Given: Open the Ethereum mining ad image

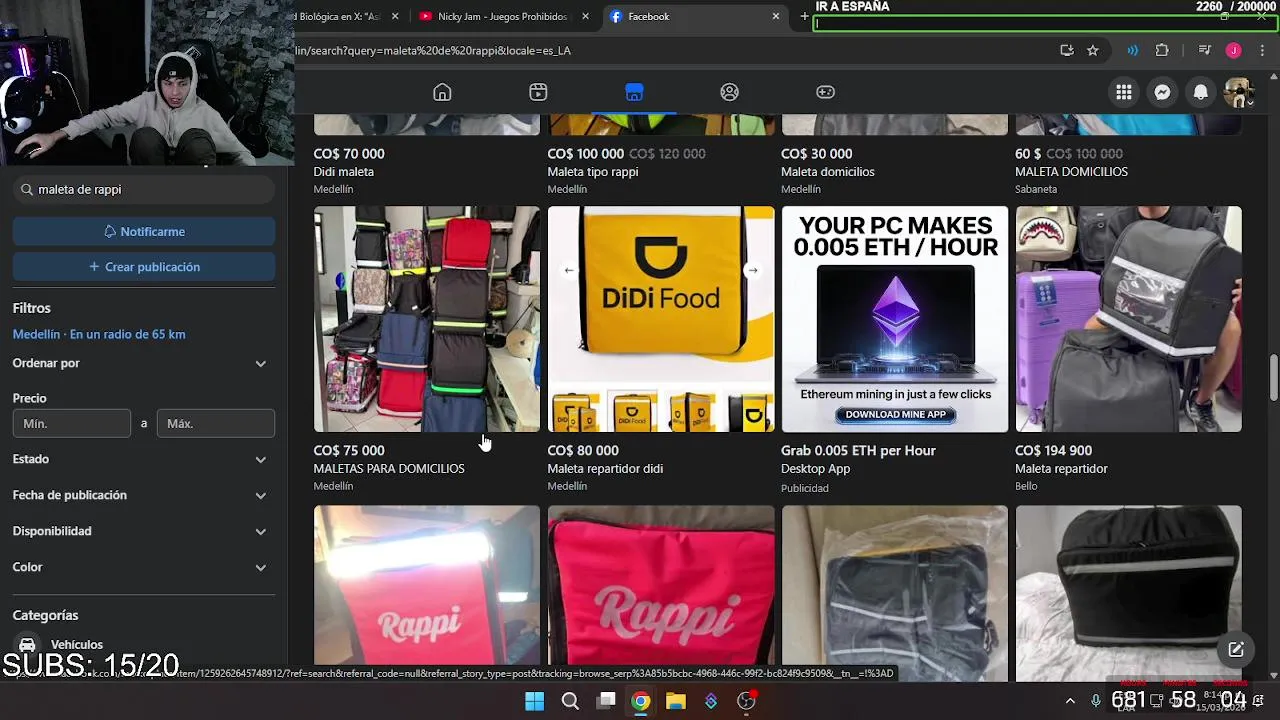Looking at the screenshot, I should 895,319.
